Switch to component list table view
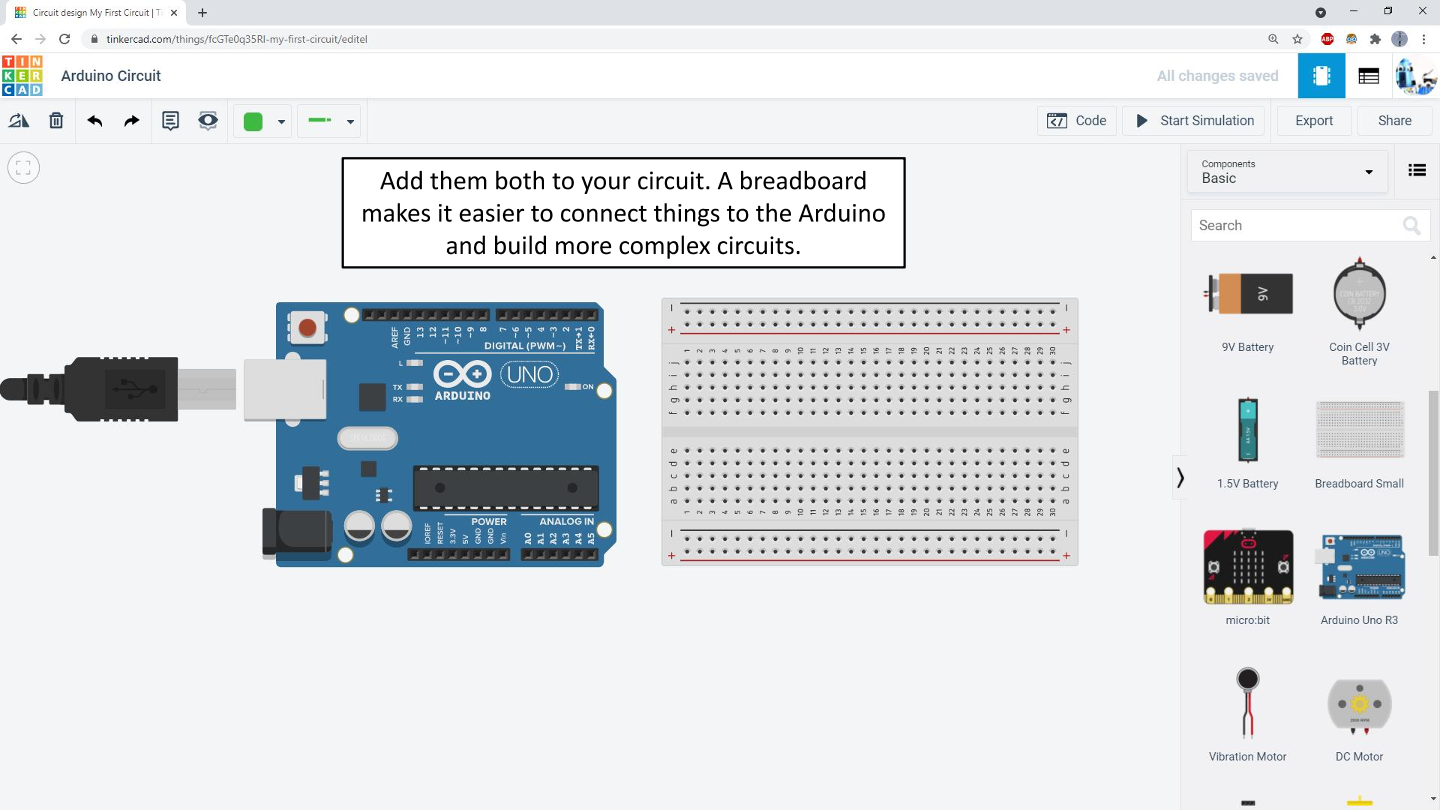This screenshot has width=1440, height=810. (1368, 76)
